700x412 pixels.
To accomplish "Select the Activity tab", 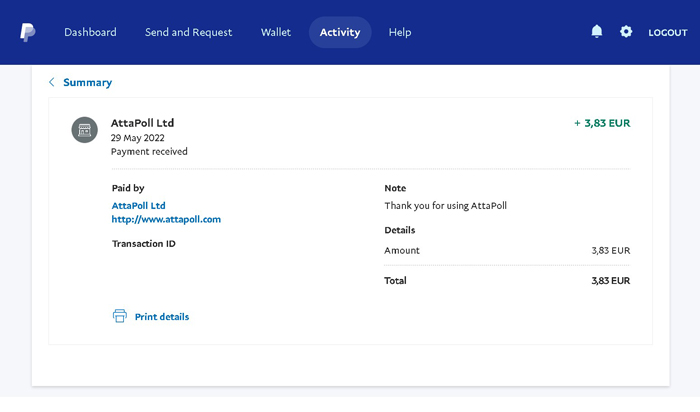I will tap(340, 32).
